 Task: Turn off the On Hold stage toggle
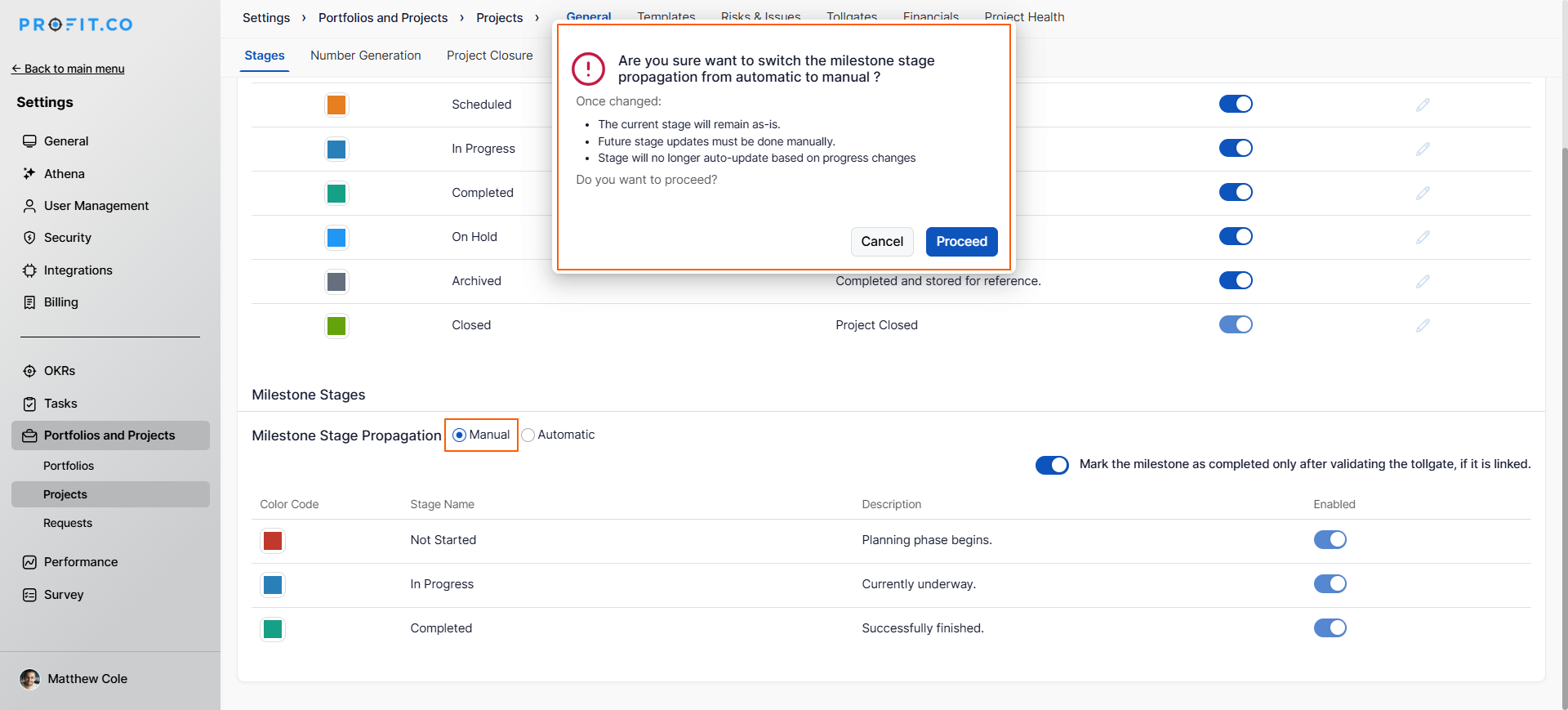[x=1236, y=237]
